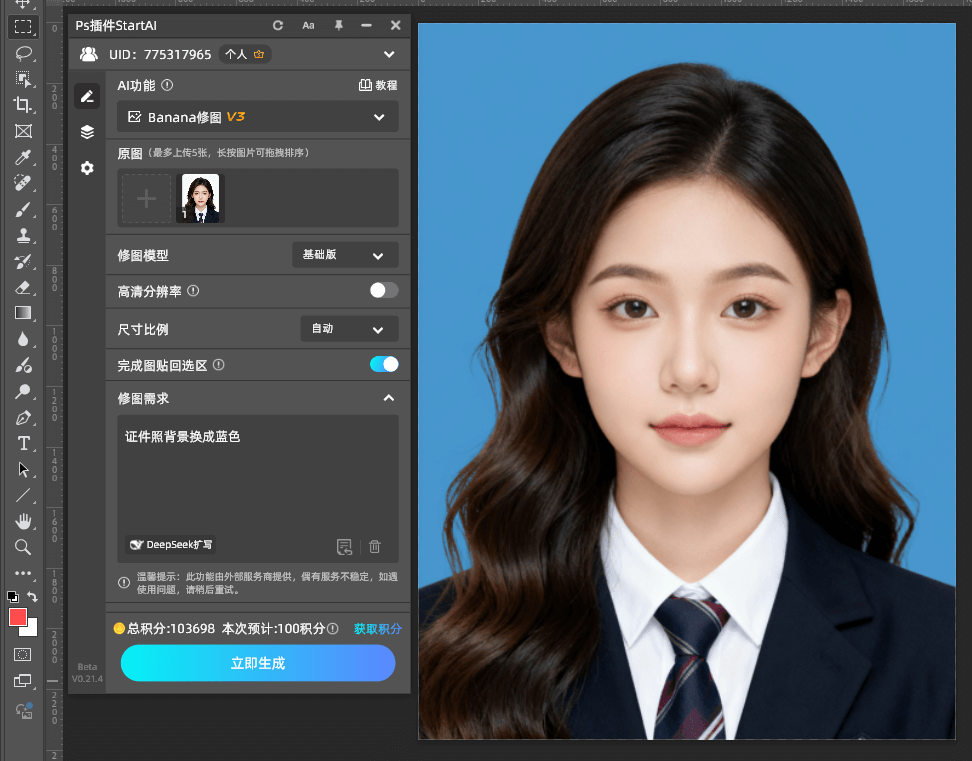The image size is (972, 761).
Task: Open the StartAI settings gear panel
Action: point(87,168)
